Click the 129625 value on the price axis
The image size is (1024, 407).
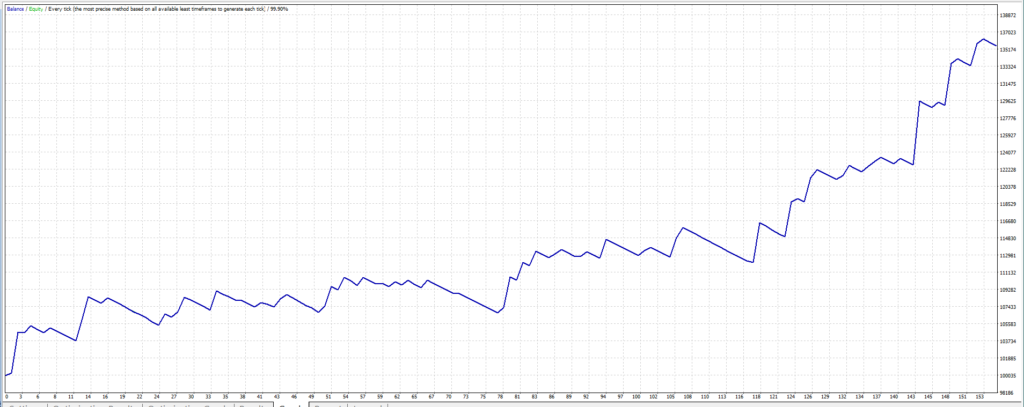1009,101
